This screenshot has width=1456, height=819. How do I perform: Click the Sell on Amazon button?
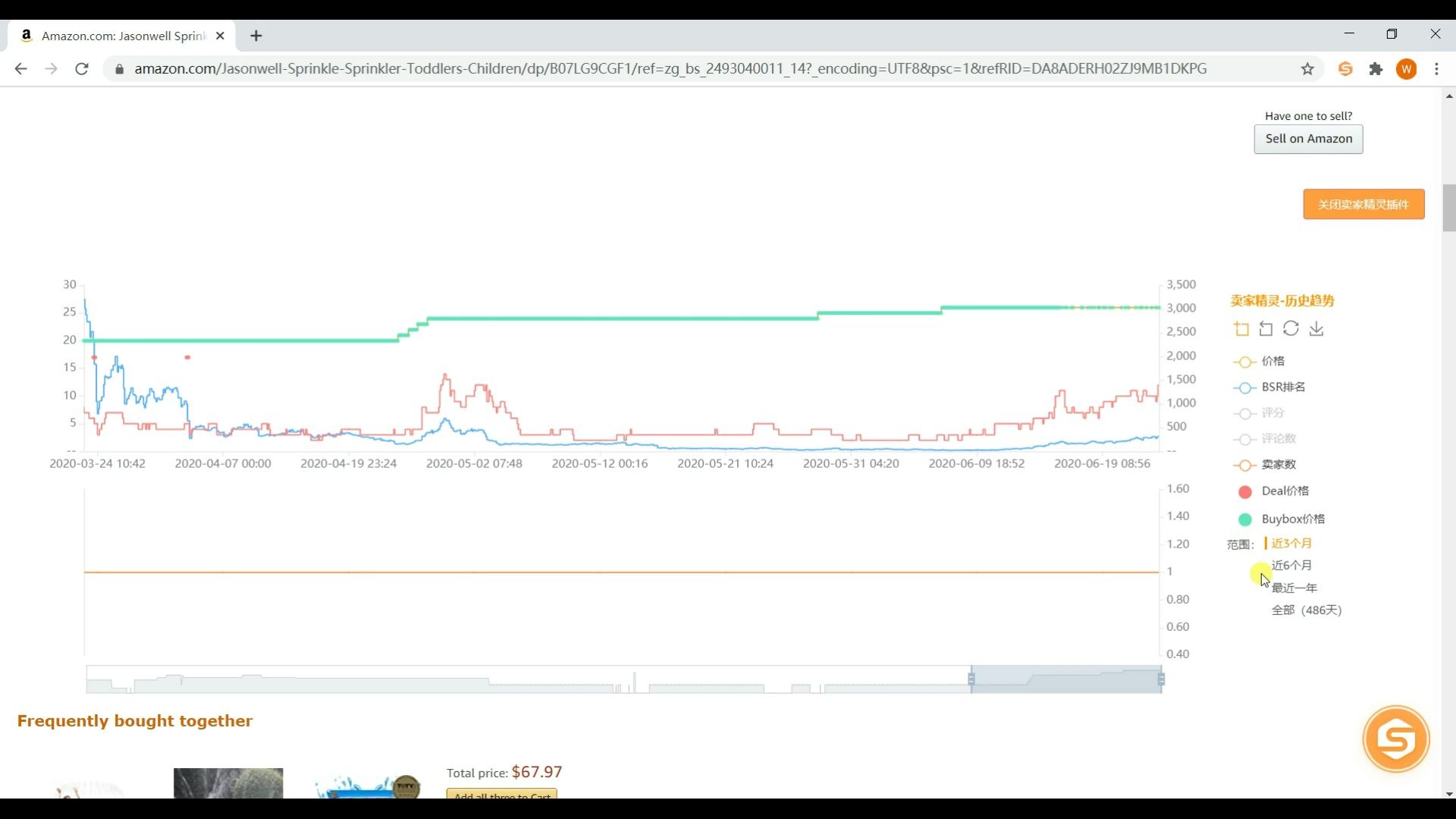coord(1308,139)
